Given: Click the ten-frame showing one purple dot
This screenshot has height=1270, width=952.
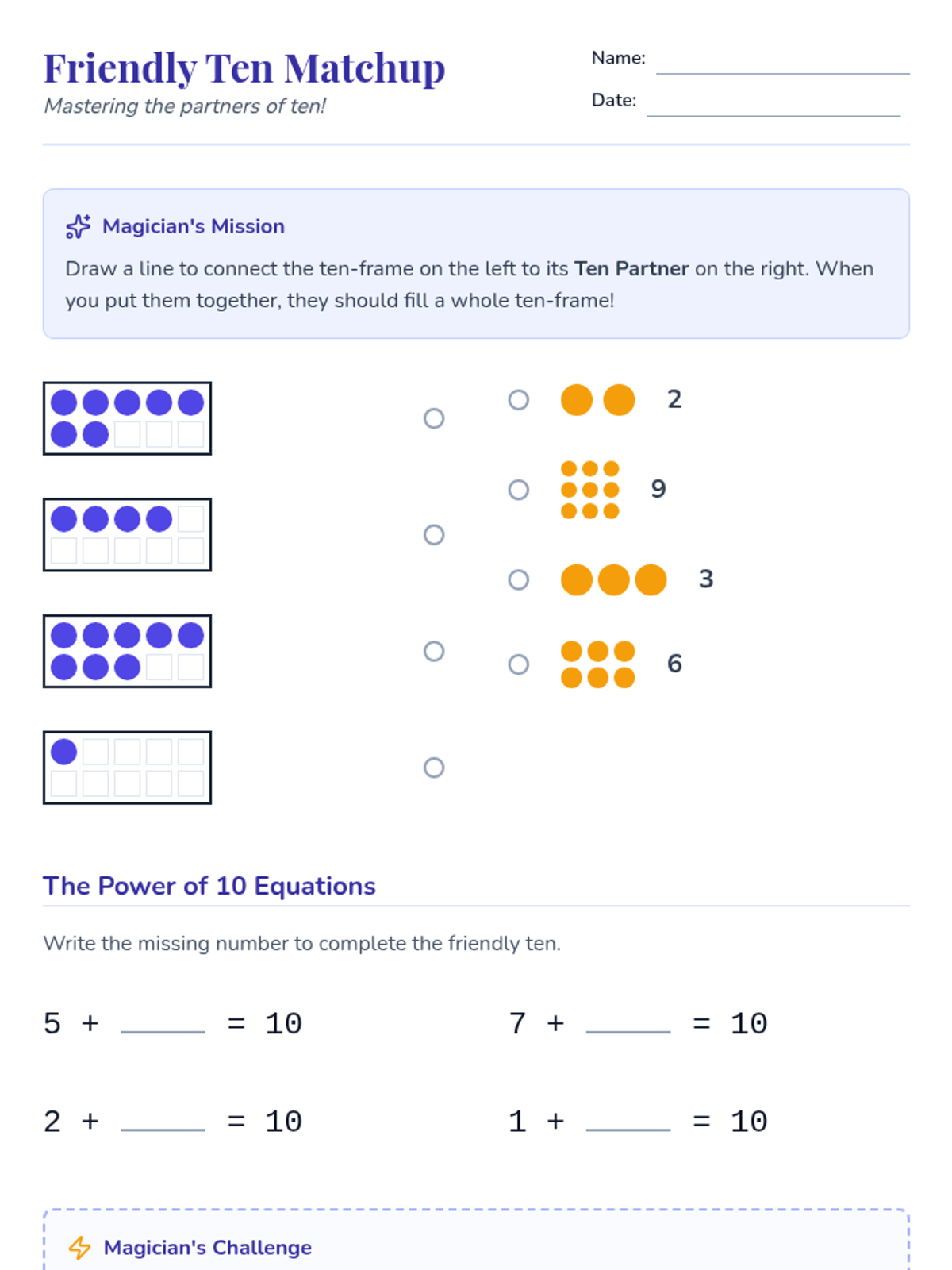Looking at the screenshot, I should 127,768.
